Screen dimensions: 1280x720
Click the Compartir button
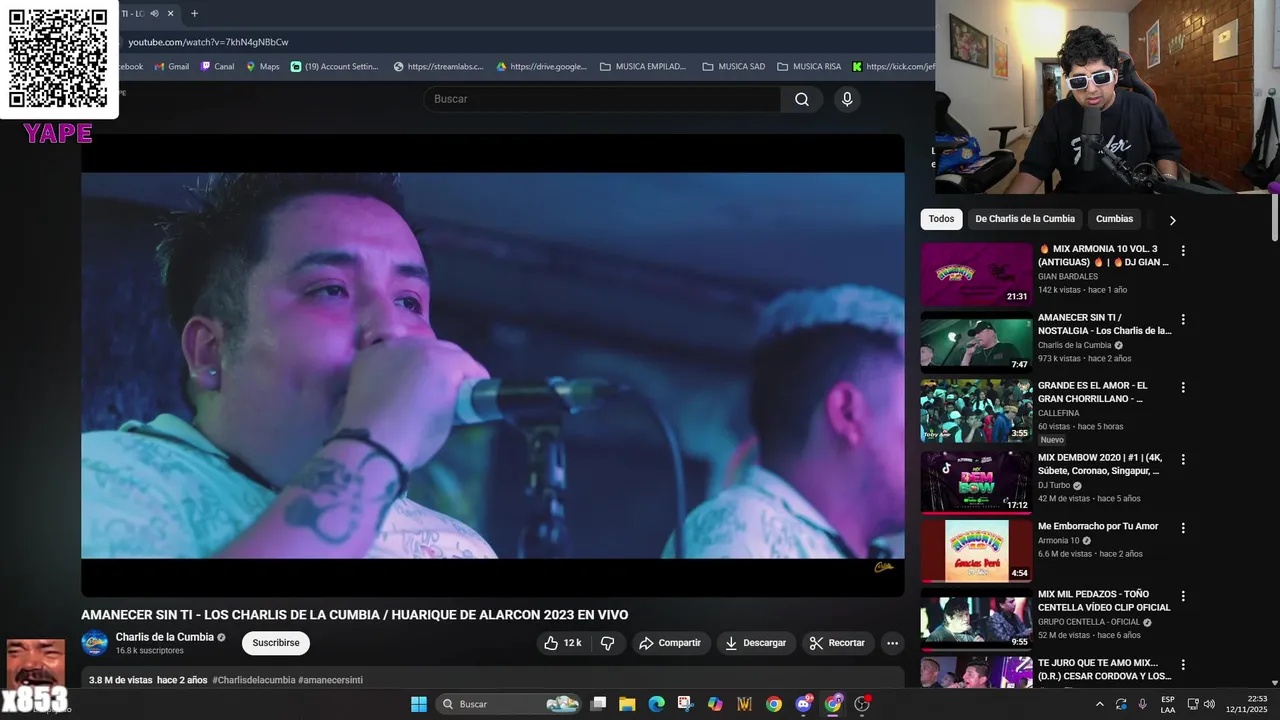coord(671,643)
